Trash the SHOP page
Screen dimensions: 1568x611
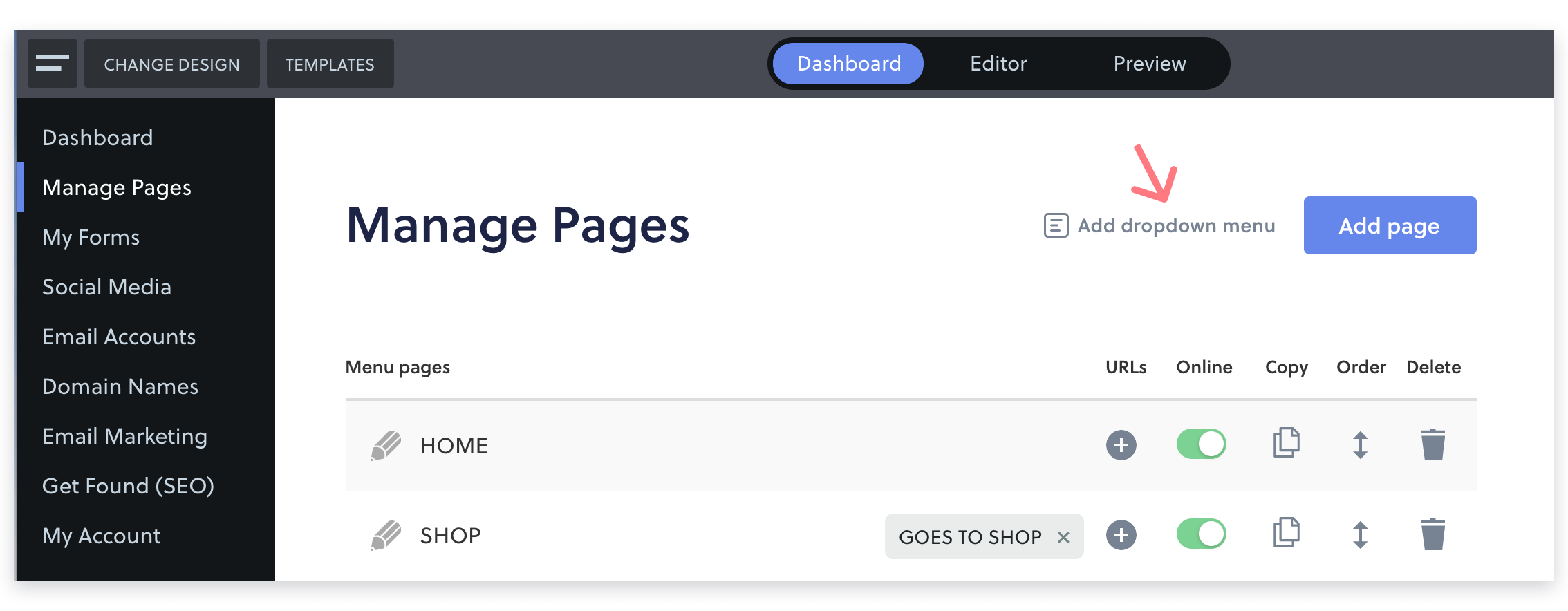pyautogui.click(x=1433, y=534)
